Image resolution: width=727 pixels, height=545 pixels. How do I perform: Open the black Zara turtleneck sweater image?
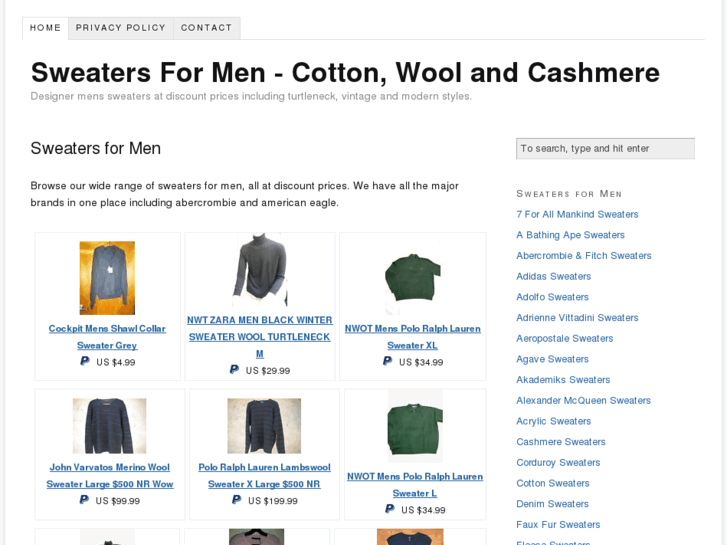260,269
